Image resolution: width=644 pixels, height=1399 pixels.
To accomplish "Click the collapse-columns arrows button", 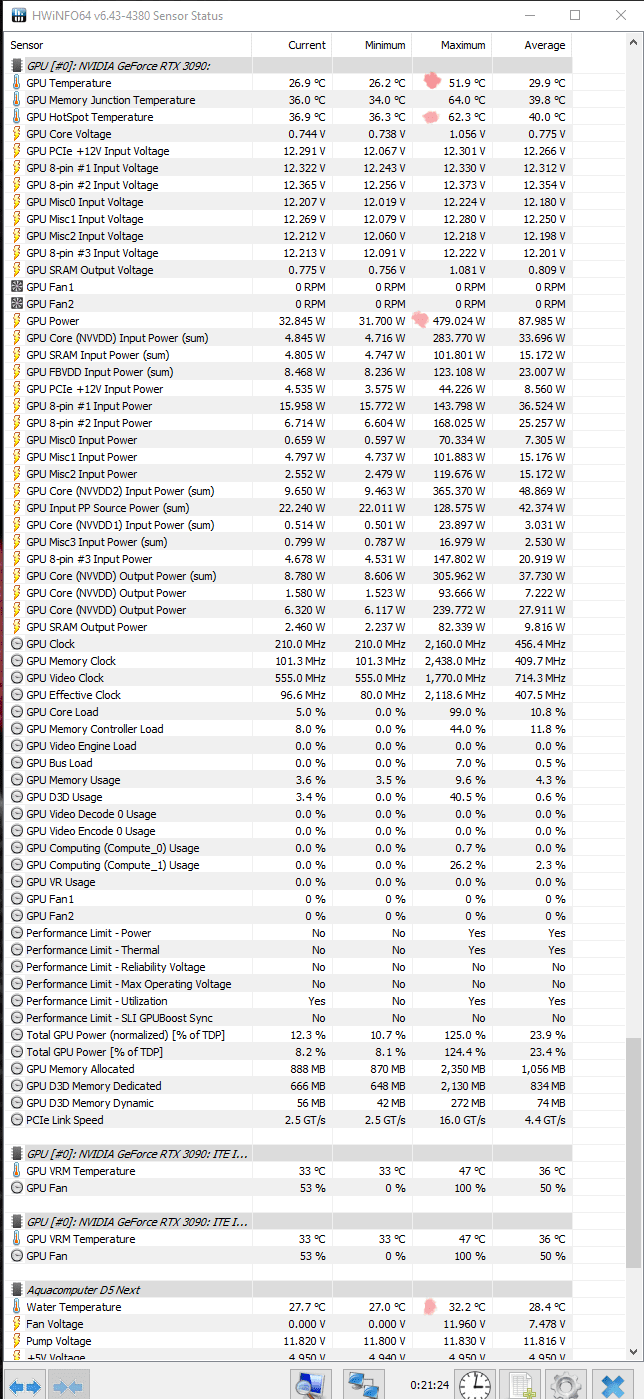I will (x=67, y=1386).
